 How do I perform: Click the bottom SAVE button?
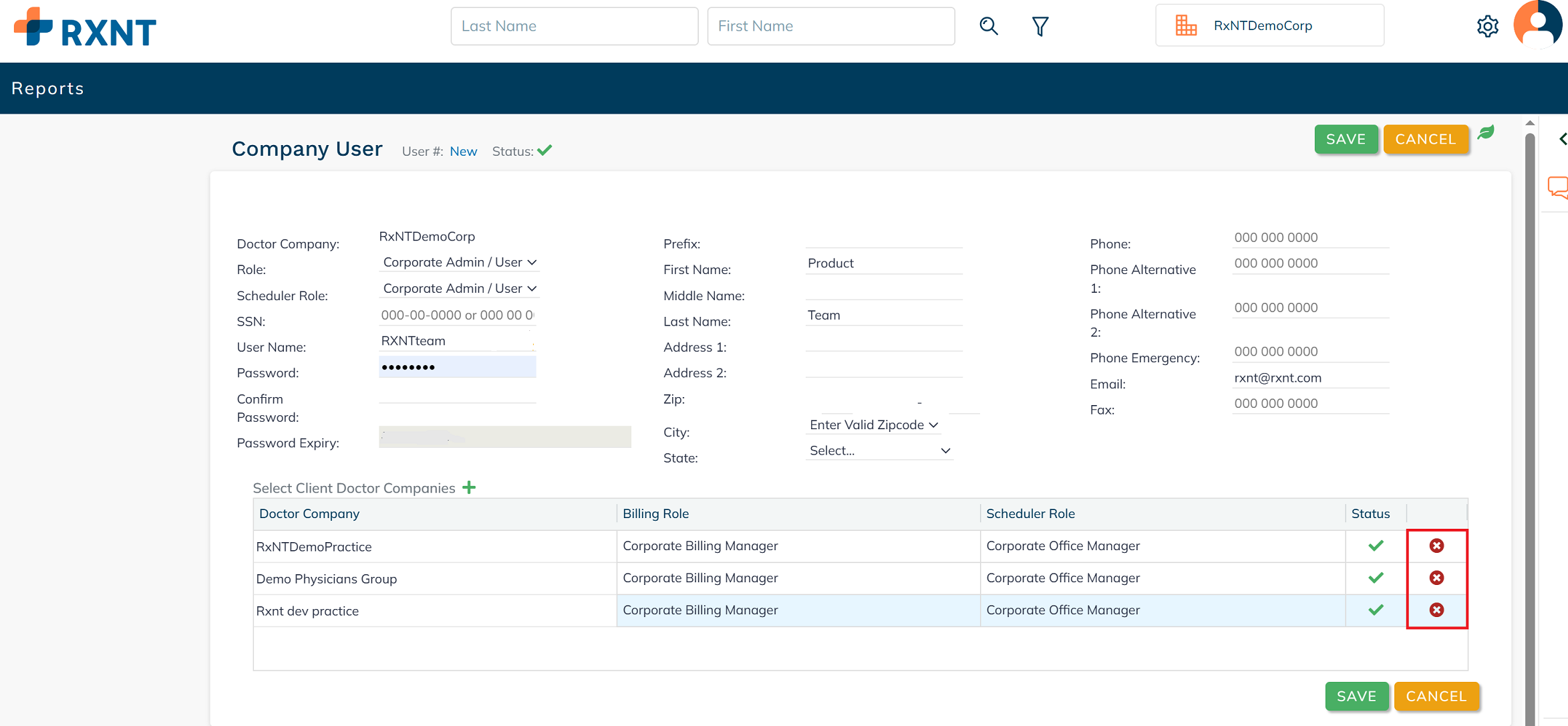pos(1356,696)
